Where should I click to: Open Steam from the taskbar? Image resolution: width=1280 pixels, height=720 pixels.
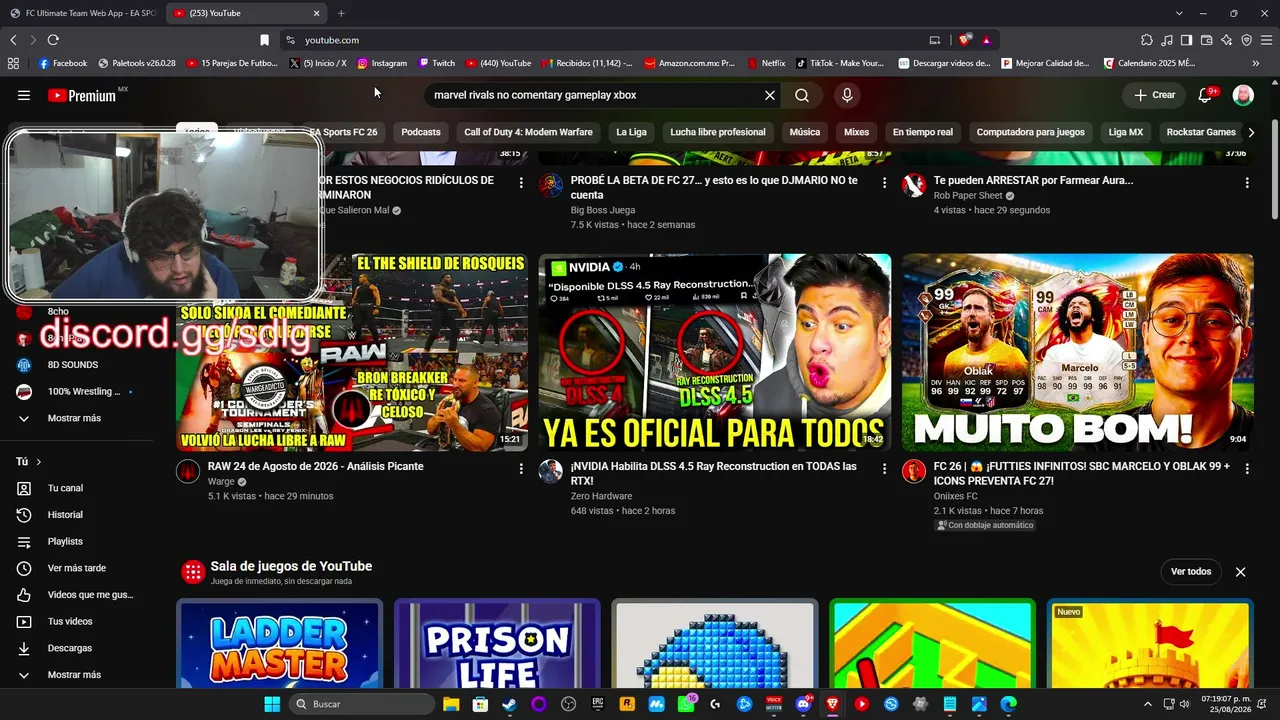509,704
